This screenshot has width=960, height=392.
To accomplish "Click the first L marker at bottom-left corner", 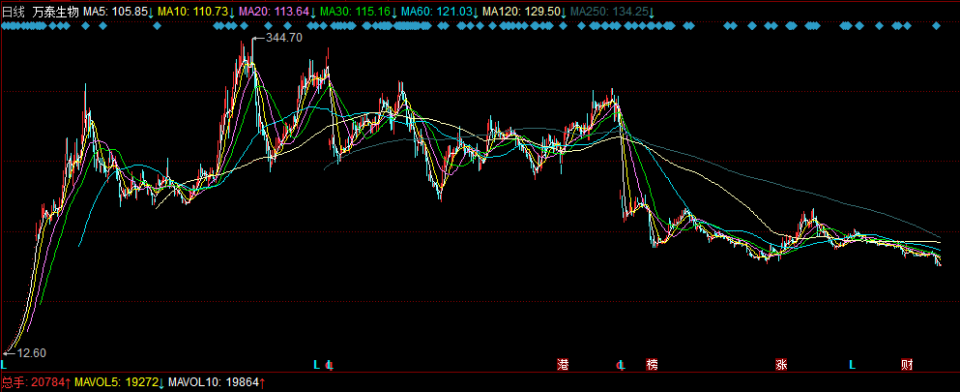I will click(x=4, y=365).
